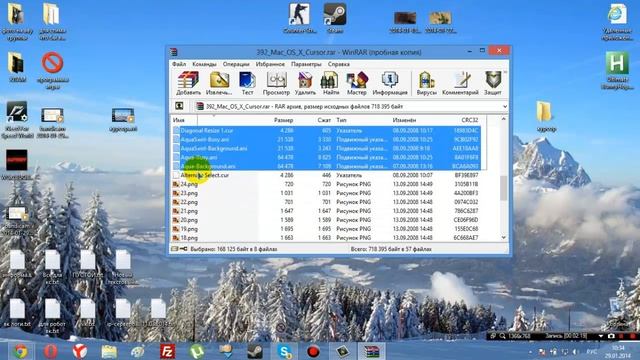
Task: Click the Вирусы virus scan icon
Action: [427, 83]
